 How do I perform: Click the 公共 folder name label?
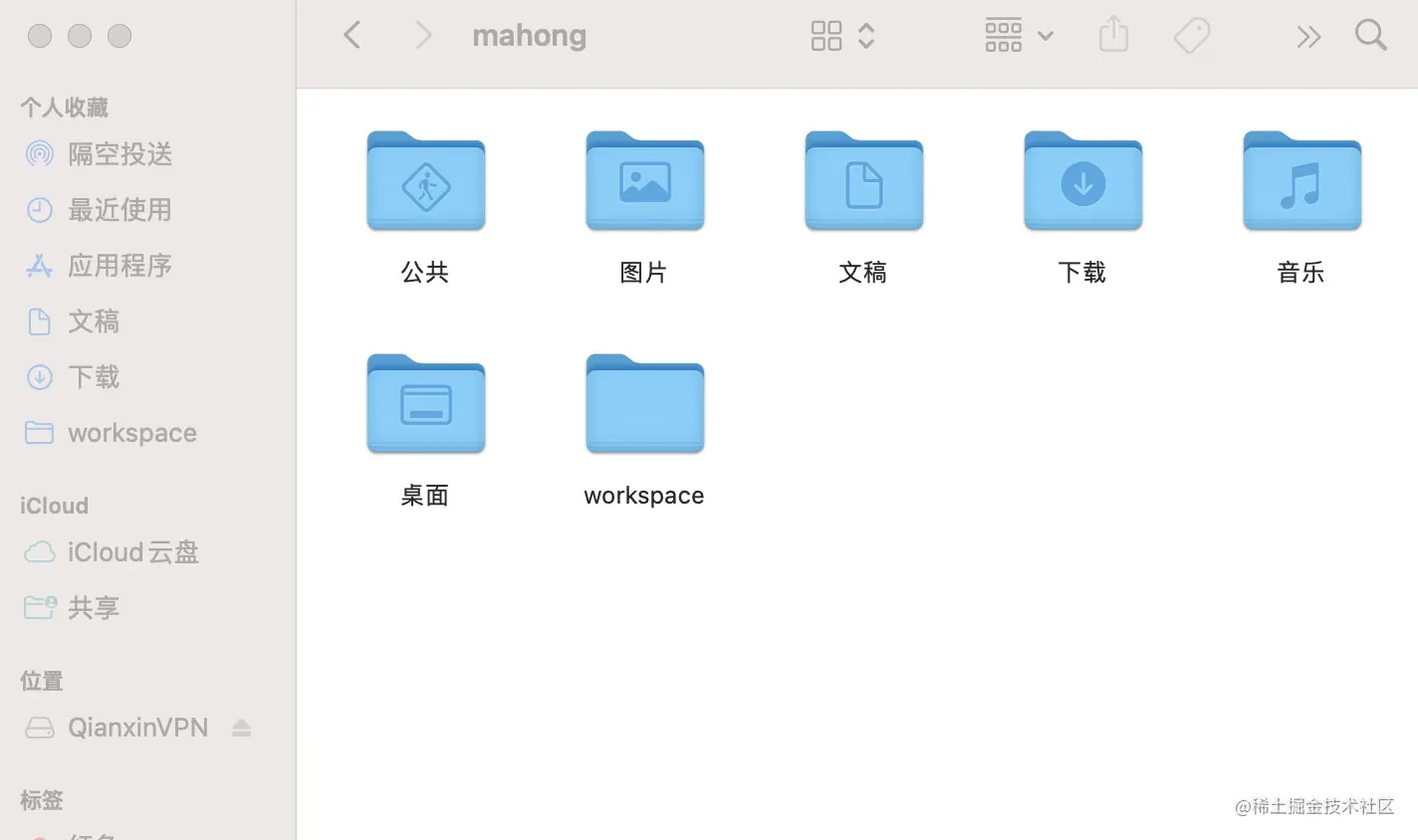pyautogui.click(x=425, y=273)
